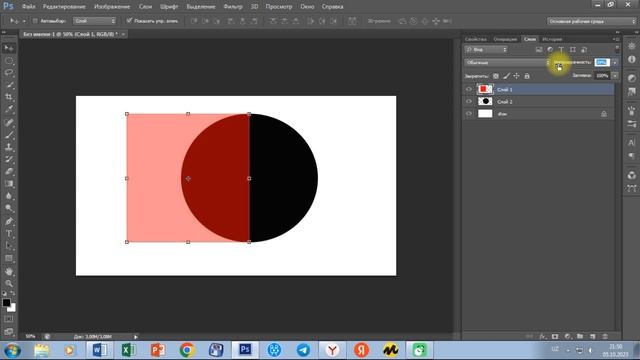This screenshot has width=640, height=360.
Task: Open the auto-select Слой dropdown
Action: (95, 21)
